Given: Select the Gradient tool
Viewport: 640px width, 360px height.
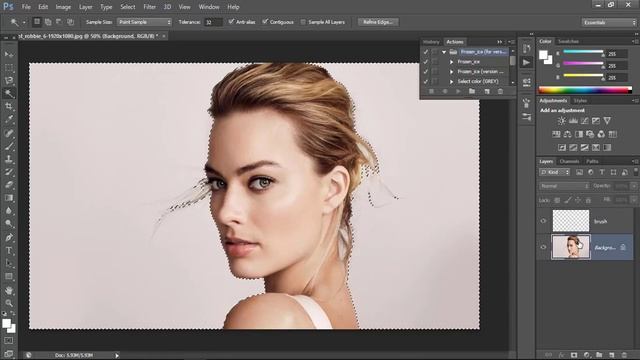Looking at the screenshot, I should coord(9,198).
